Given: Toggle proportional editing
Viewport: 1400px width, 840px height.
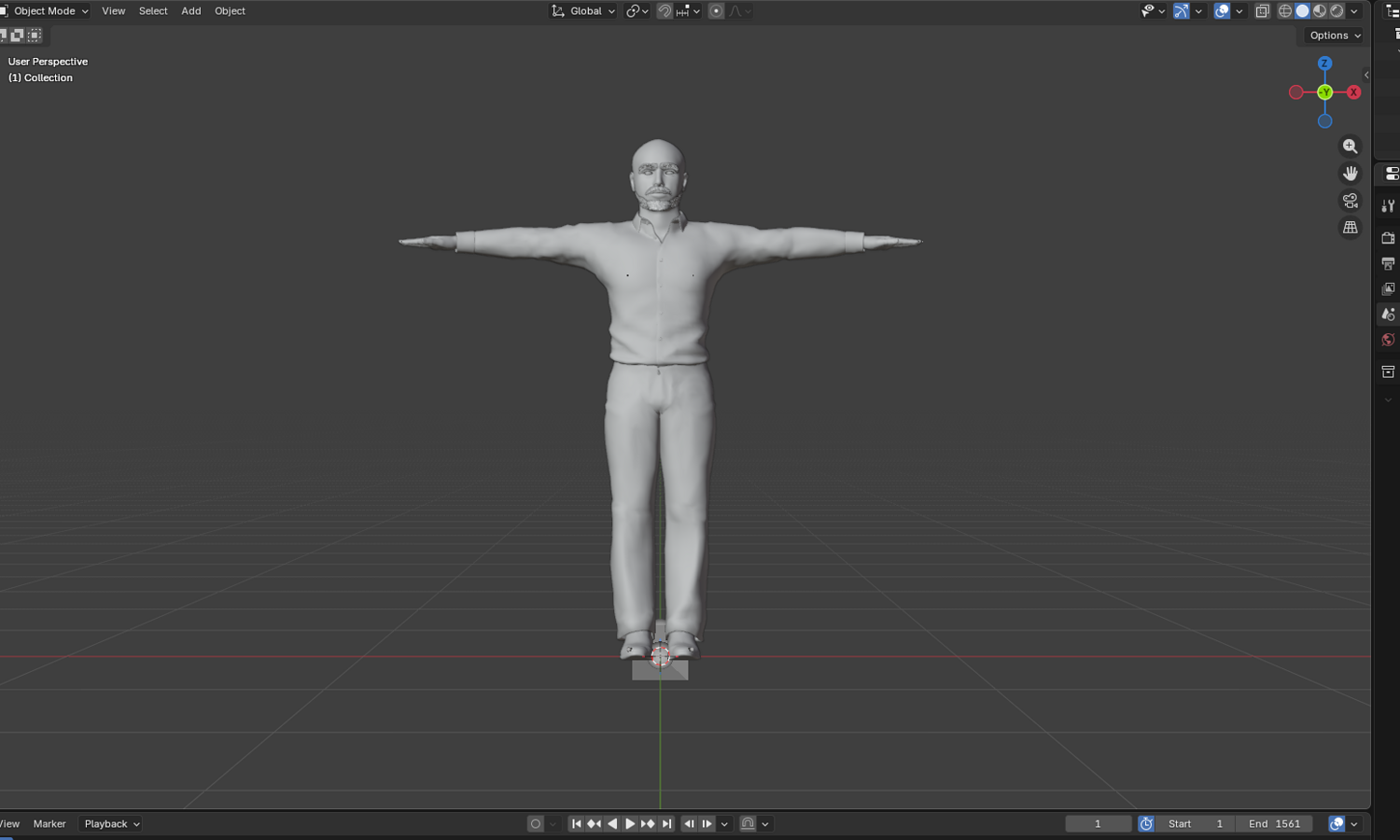Looking at the screenshot, I should (716, 11).
